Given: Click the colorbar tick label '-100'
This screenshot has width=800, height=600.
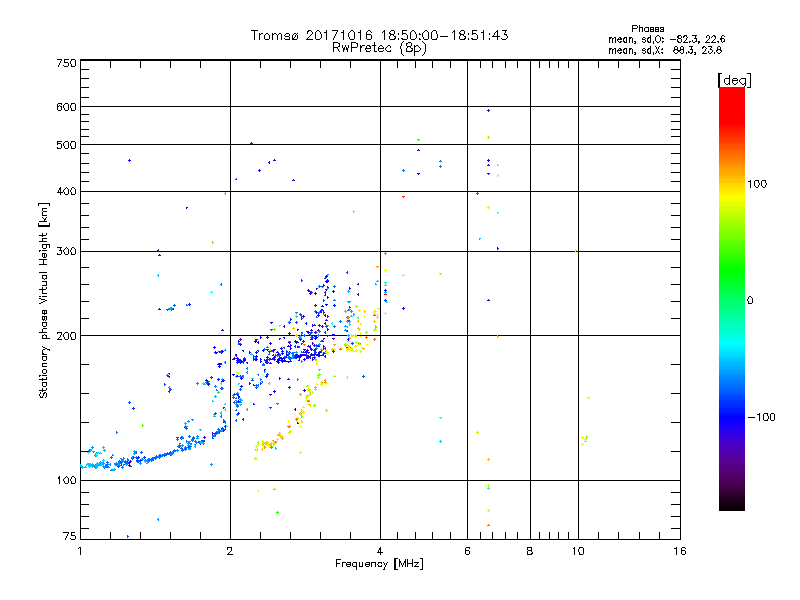Looking at the screenshot, I should tap(761, 417).
